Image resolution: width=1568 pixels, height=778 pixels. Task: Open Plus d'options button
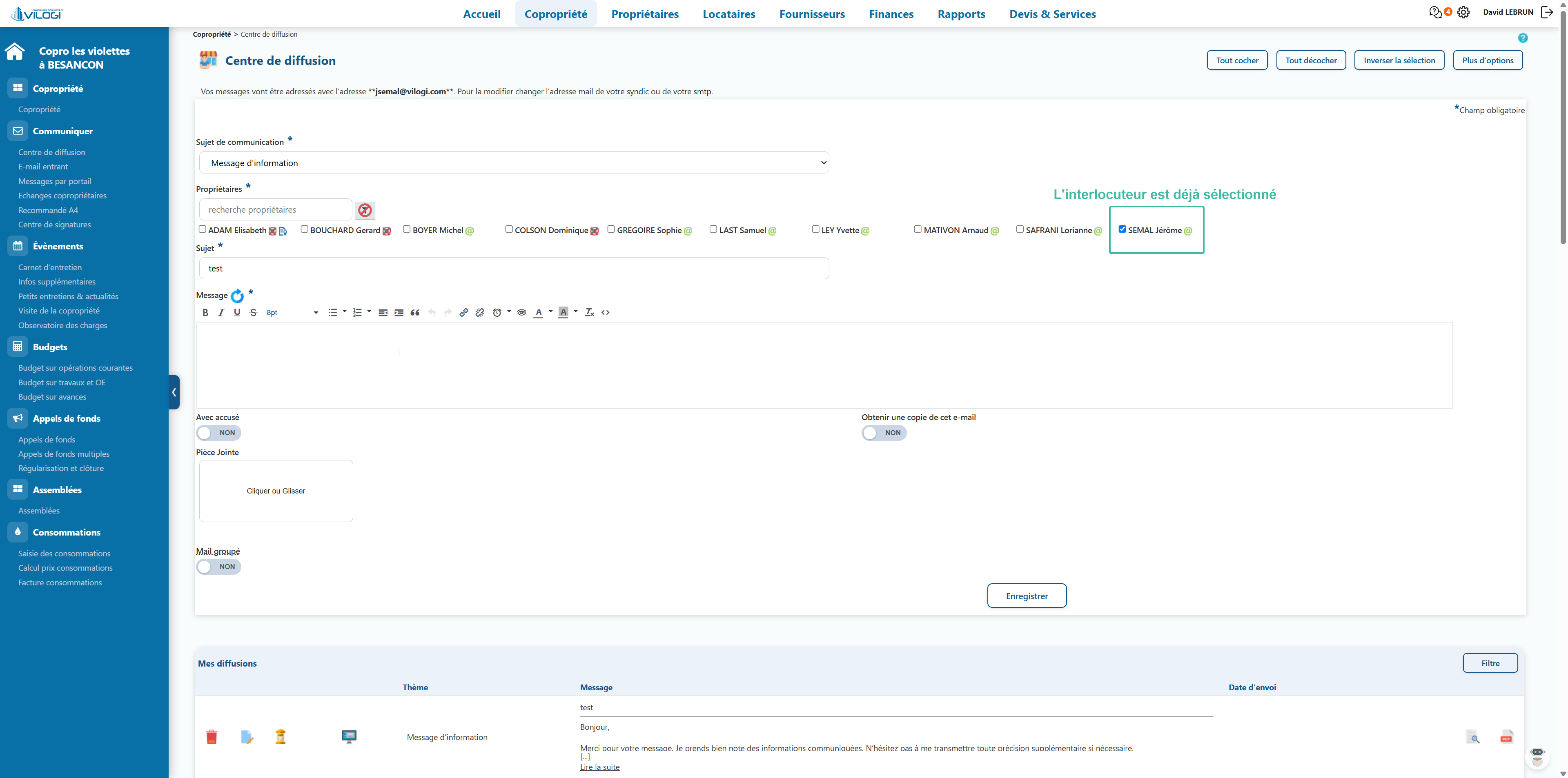click(1488, 60)
